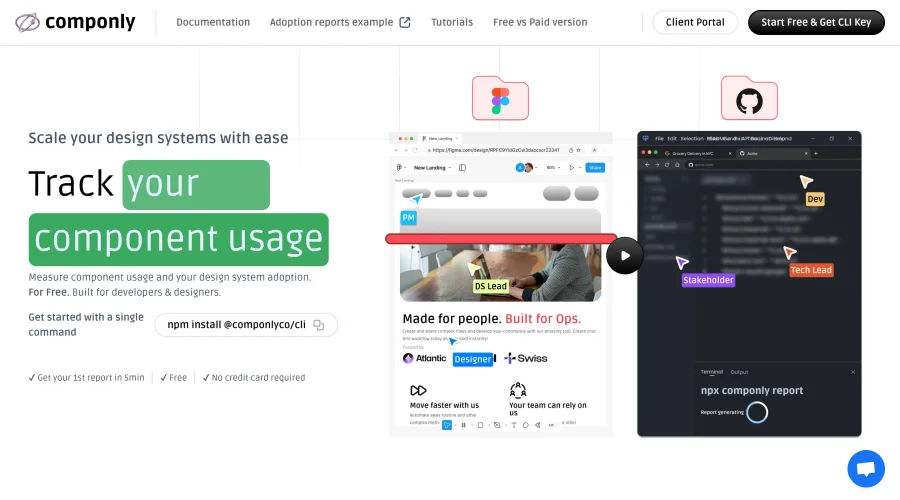The width and height of the screenshot is (900, 500).
Task: Click the Componly logo
Action: (x=75, y=22)
